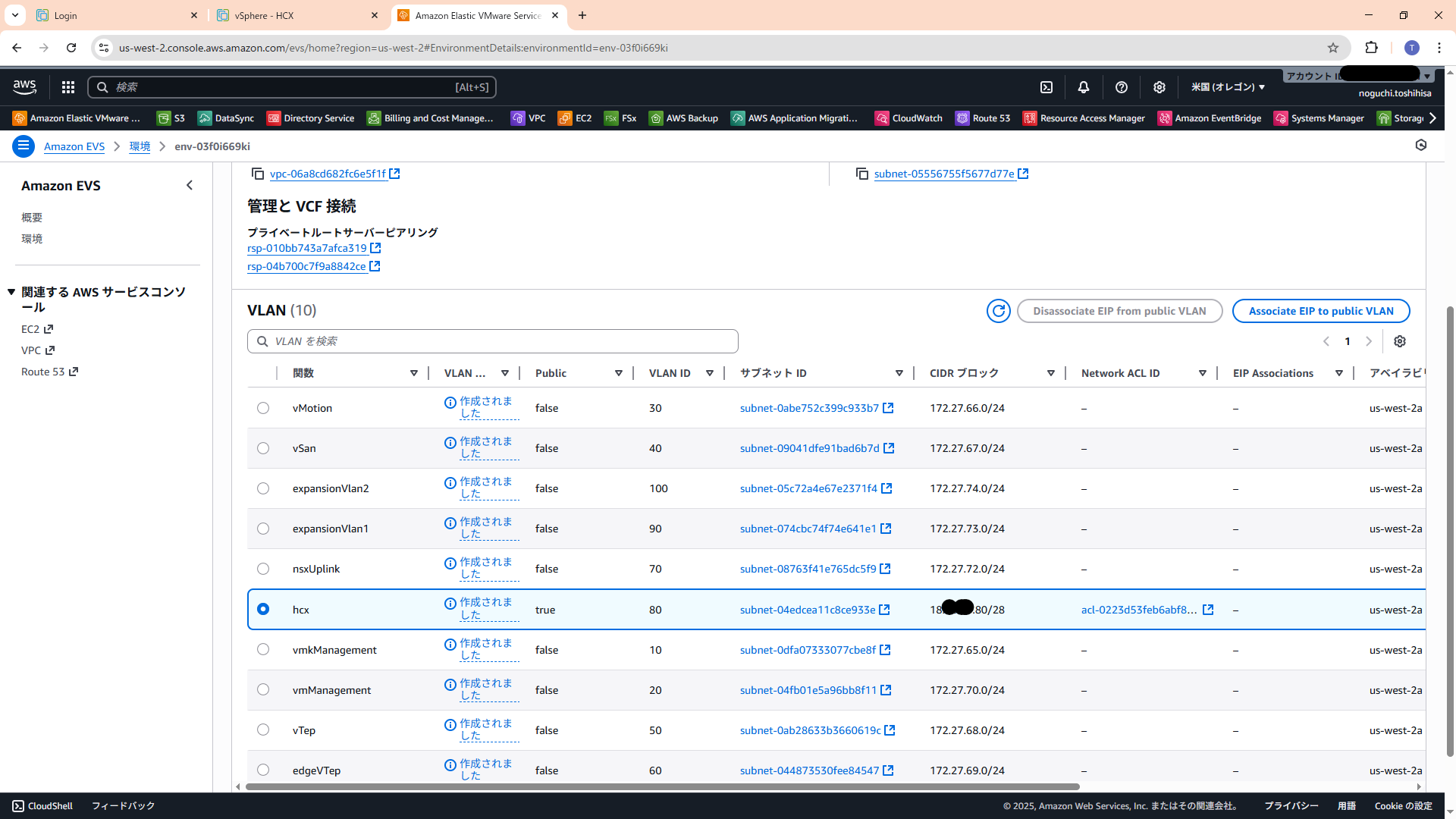Toggle the side navigation hamburger menu

(24, 146)
